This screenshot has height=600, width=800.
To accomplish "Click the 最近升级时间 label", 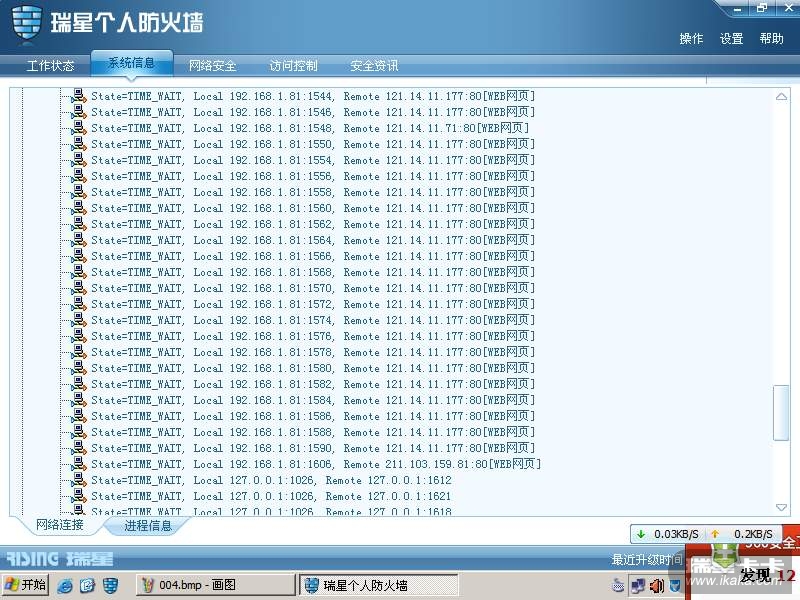I will click(x=646, y=560).
